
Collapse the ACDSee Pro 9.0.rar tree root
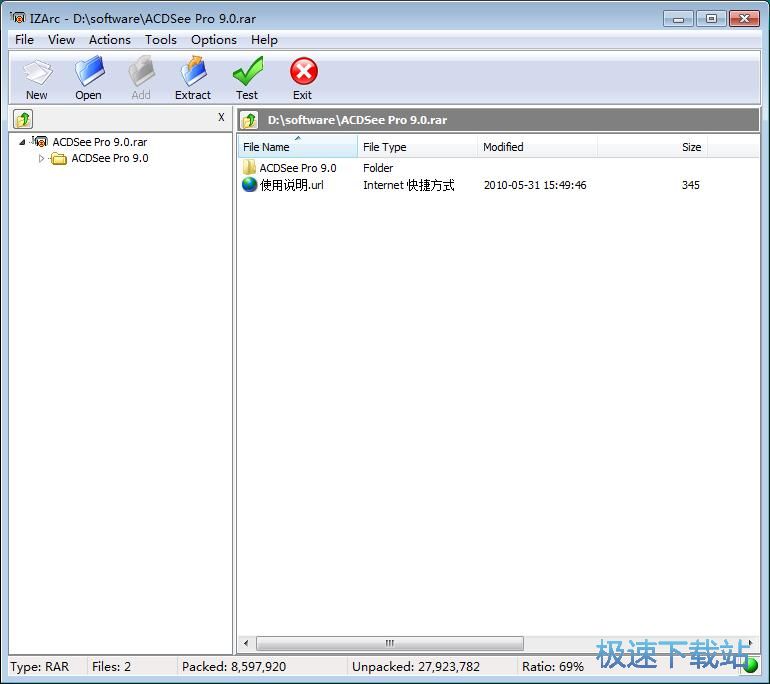click(23, 142)
